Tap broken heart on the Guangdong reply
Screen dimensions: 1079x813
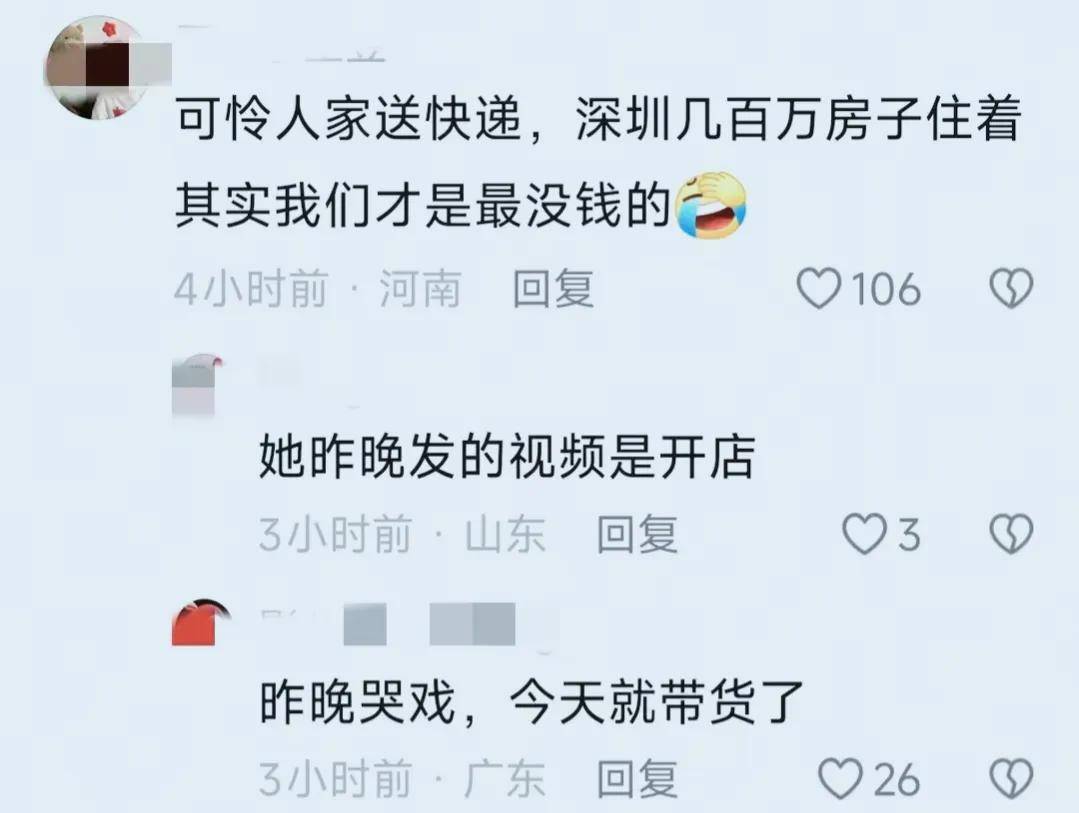point(1011,779)
